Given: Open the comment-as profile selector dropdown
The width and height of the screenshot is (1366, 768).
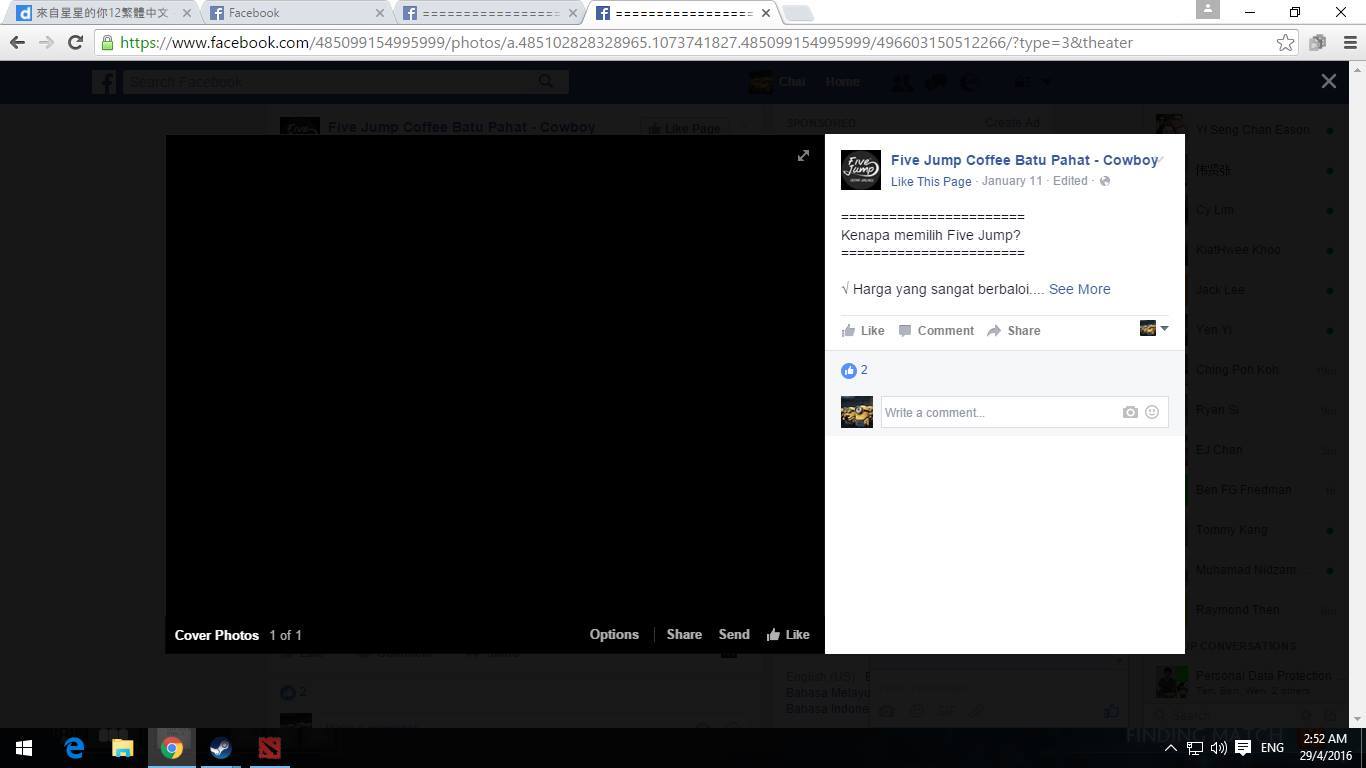Looking at the screenshot, I should click(x=1154, y=328).
